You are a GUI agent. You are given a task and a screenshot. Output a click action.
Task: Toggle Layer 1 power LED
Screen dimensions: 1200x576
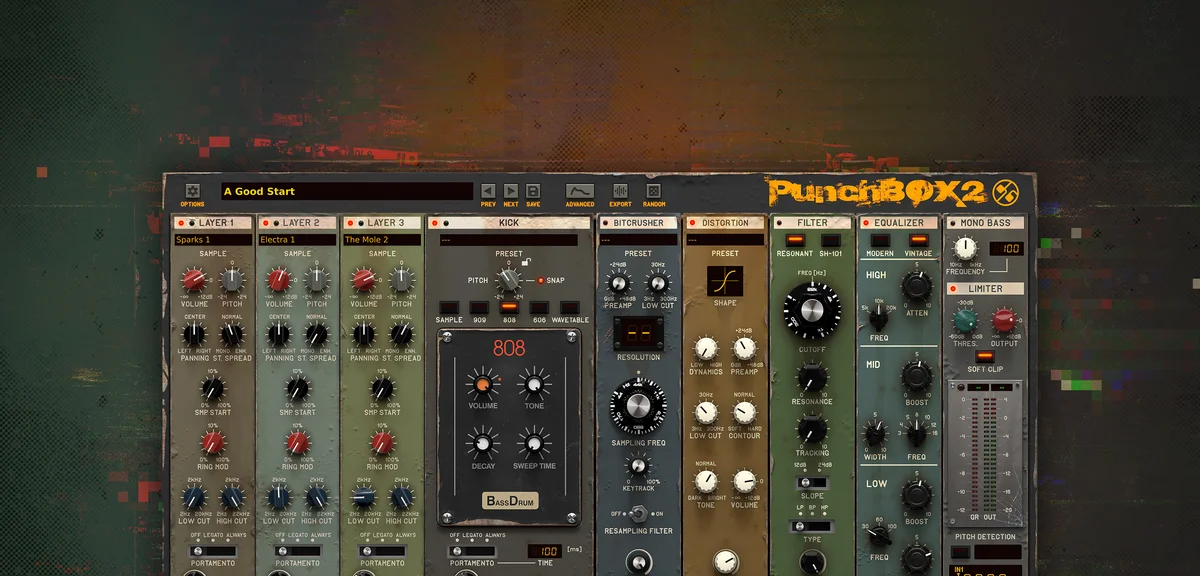coord(179,223)
